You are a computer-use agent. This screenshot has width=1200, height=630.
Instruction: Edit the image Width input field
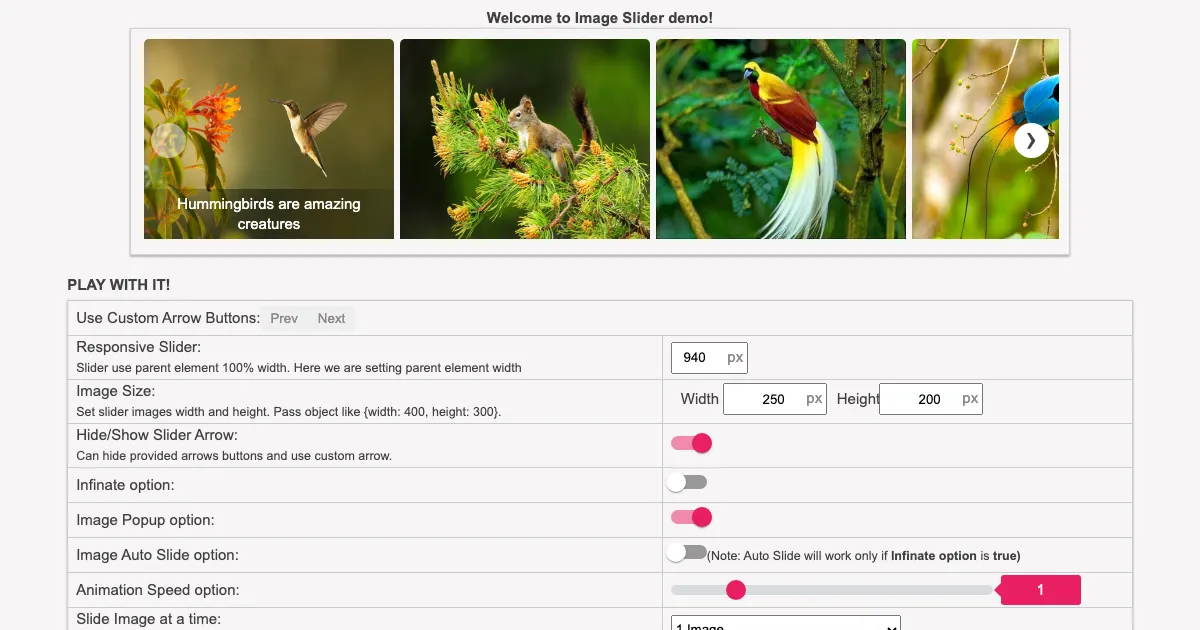(x=774, y=399)
